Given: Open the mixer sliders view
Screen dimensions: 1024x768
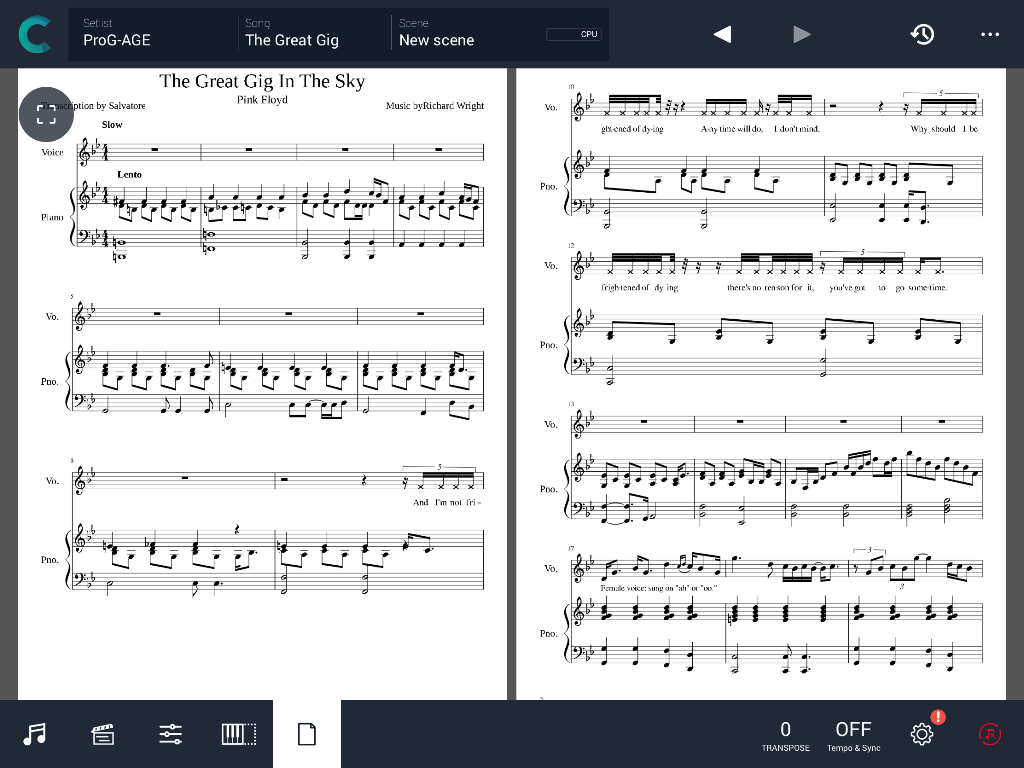Looking at the screenshot, I should (170, 734).
